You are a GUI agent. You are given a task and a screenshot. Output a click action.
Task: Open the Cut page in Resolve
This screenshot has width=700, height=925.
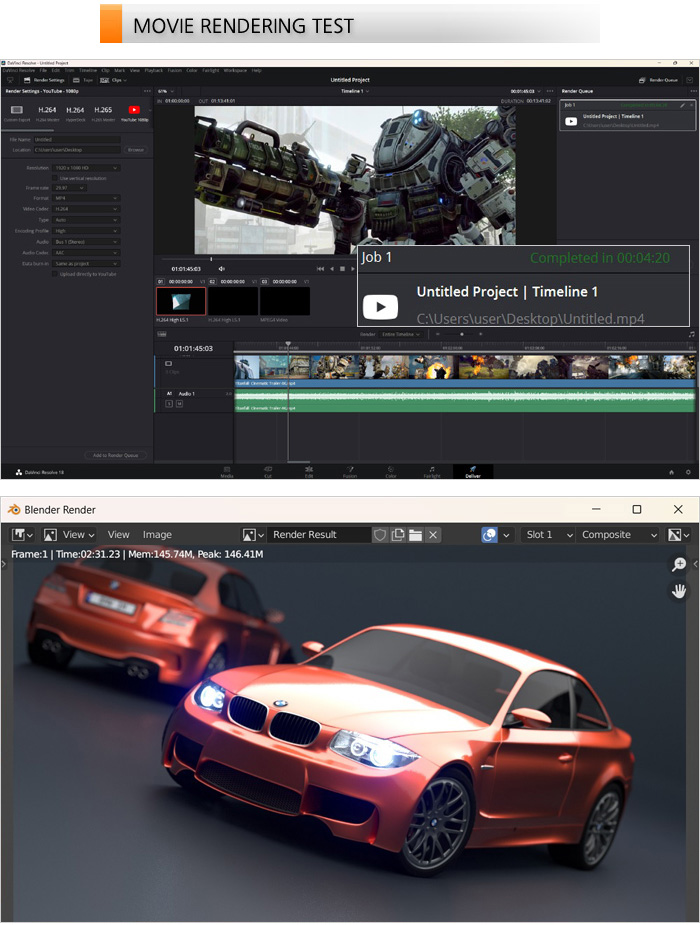(268, 471)
